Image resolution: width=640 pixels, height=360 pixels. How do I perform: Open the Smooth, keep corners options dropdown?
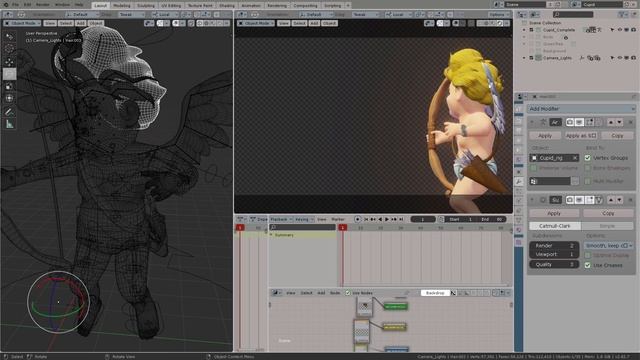click(609, 246)
